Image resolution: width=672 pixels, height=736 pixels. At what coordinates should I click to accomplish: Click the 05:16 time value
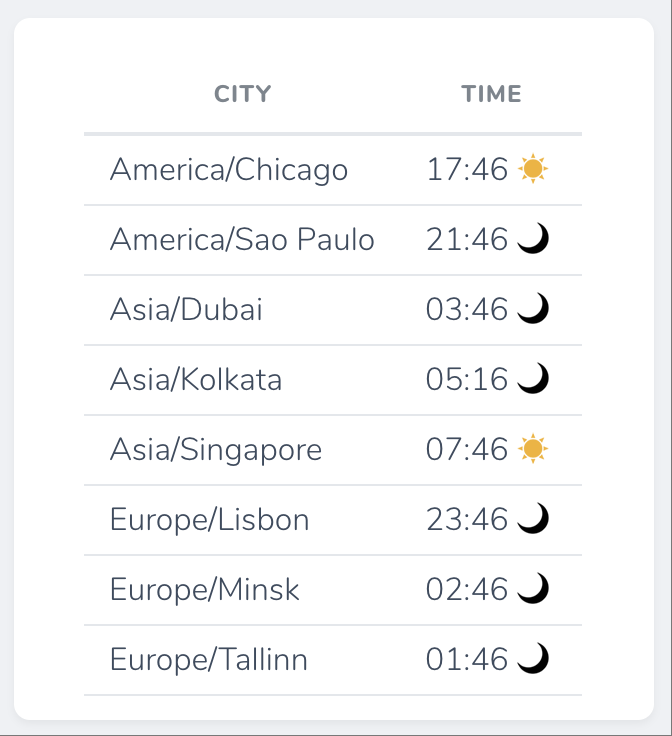[467, 379]
